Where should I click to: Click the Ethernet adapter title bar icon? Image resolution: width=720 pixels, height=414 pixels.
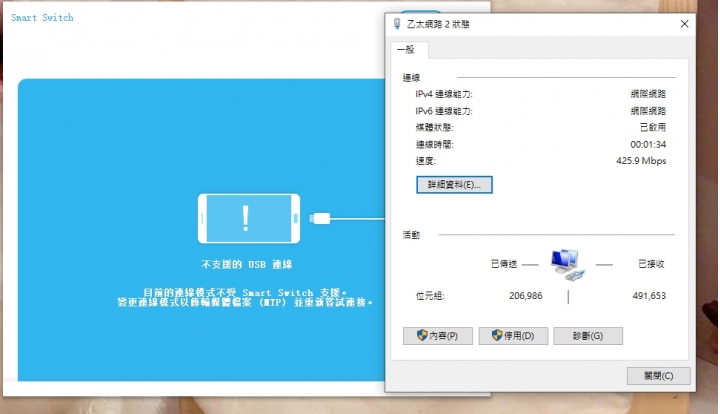[x=397, y=24]
